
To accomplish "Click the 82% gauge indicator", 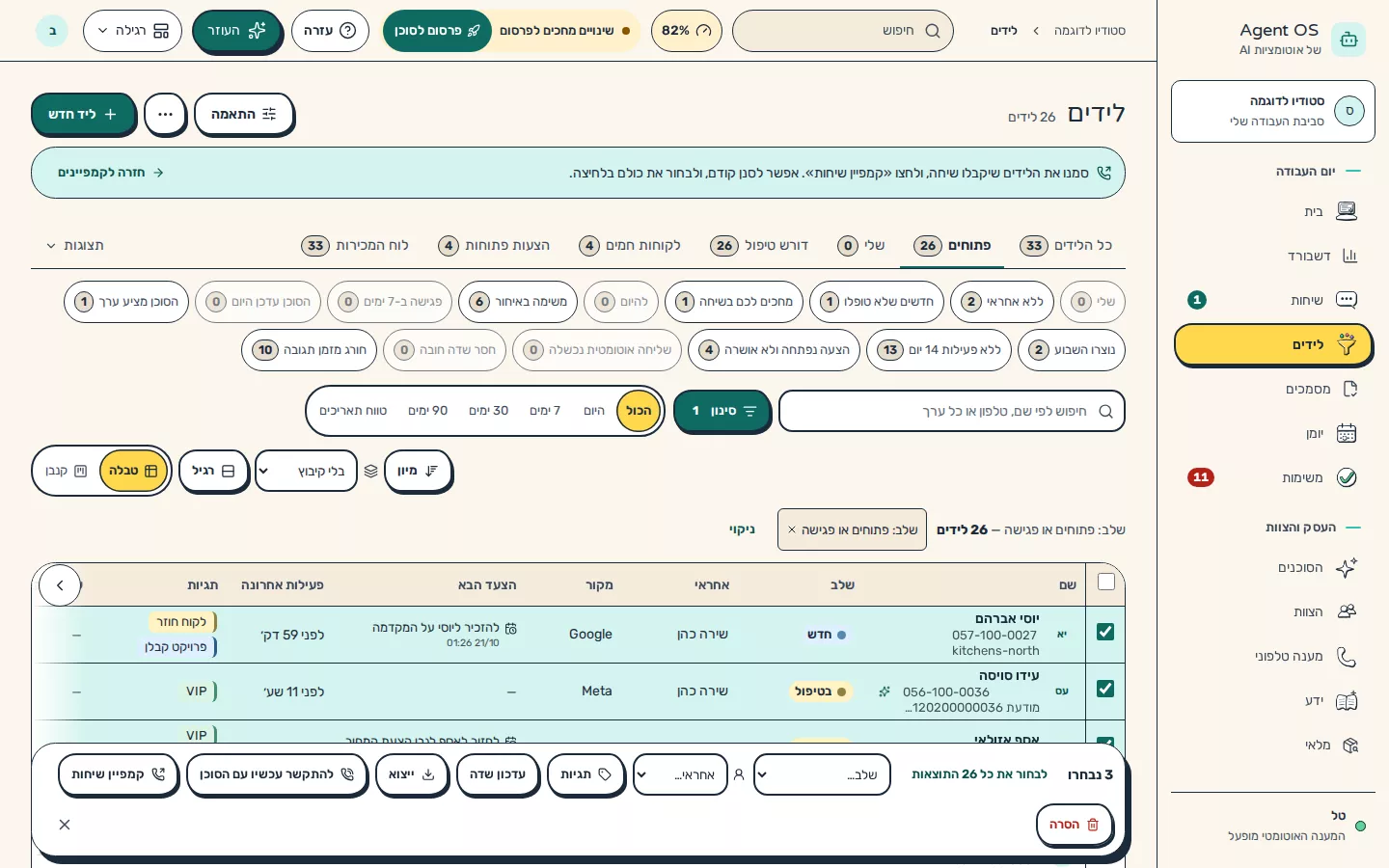I will pyautogui.click(x=686, y=31).
